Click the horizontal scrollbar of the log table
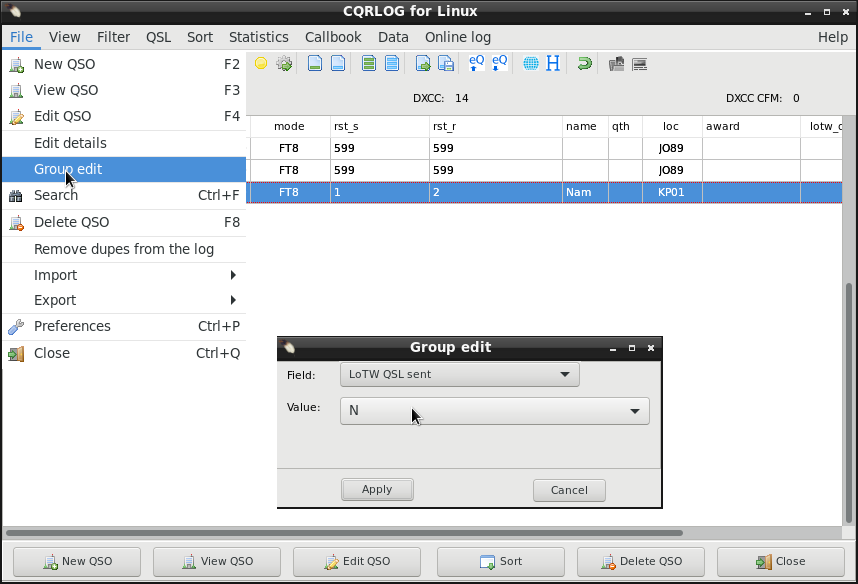The width and height of the screenshot is (858, 584). [345, 533]
